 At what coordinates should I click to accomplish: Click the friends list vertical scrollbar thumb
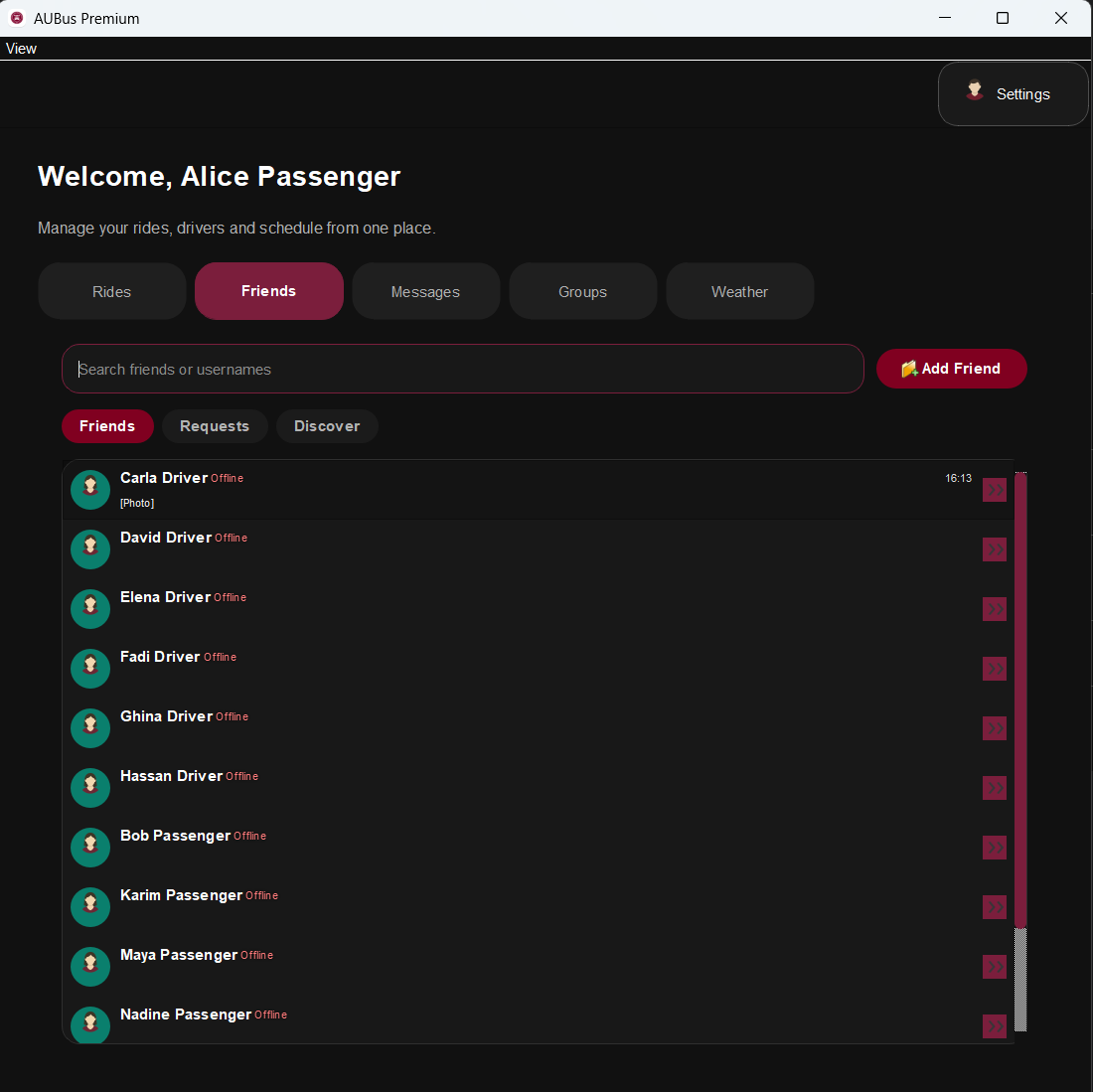1020,701
